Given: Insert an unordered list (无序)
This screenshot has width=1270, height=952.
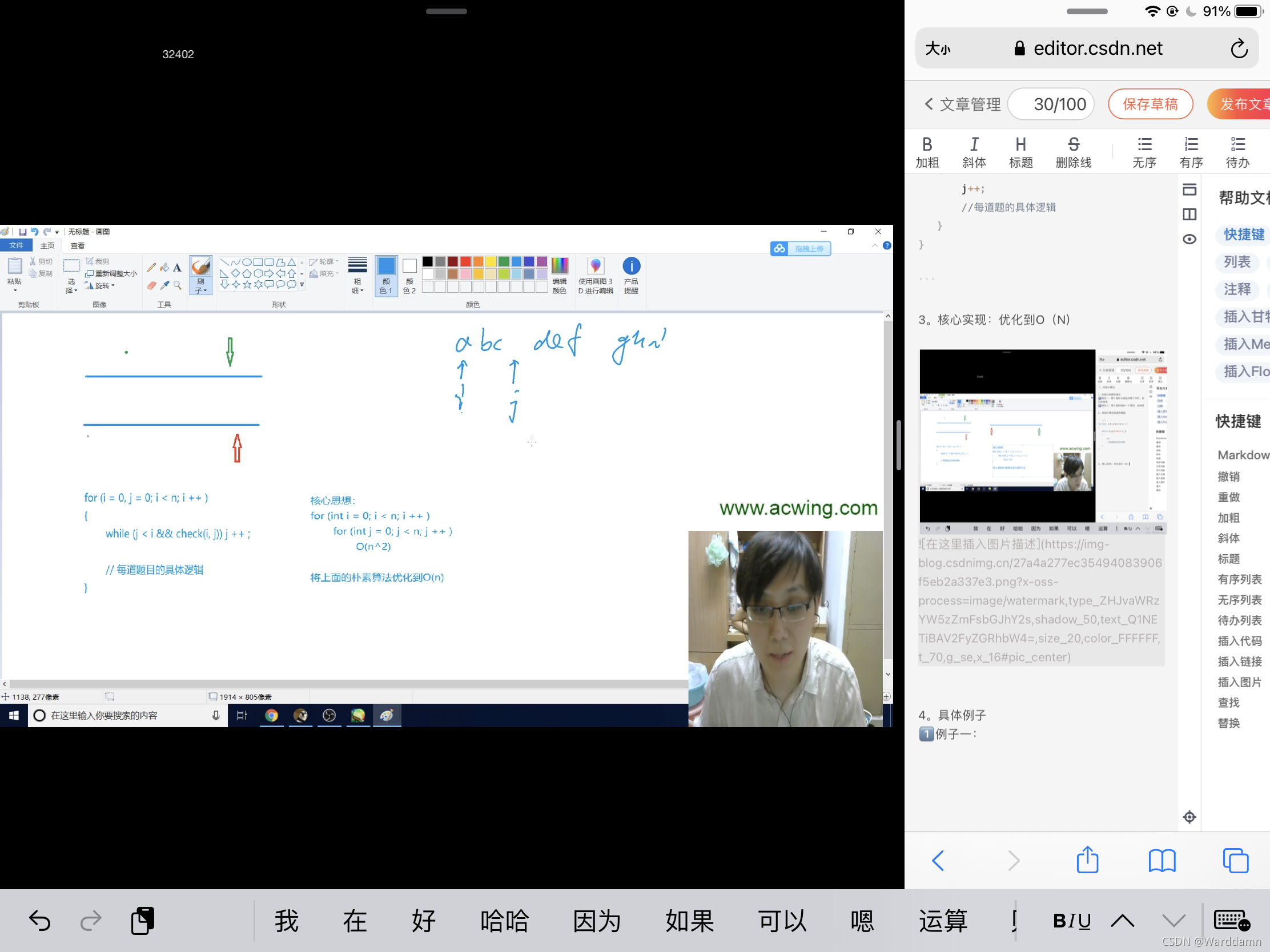Looking at the screenshot, I should point(1144,152).
